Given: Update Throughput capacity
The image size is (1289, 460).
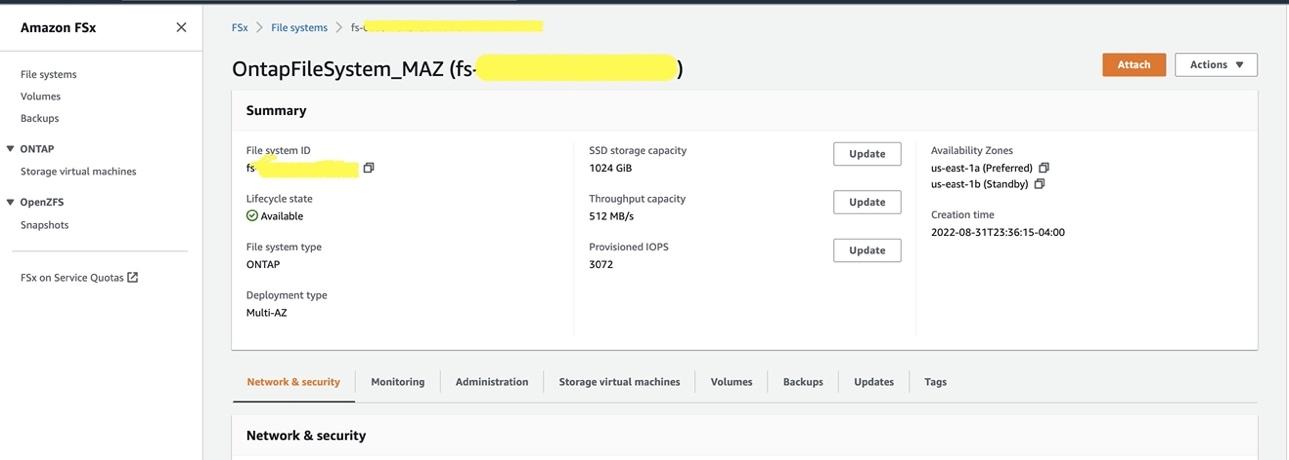Looking at the screenshot, I should 867,202.
